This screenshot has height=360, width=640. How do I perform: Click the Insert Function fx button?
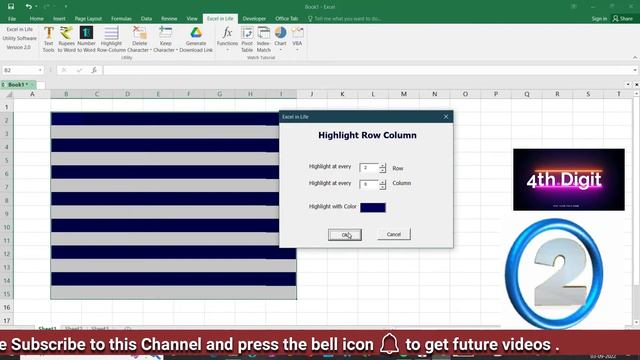pyautogui.click(x=94, y=70)
